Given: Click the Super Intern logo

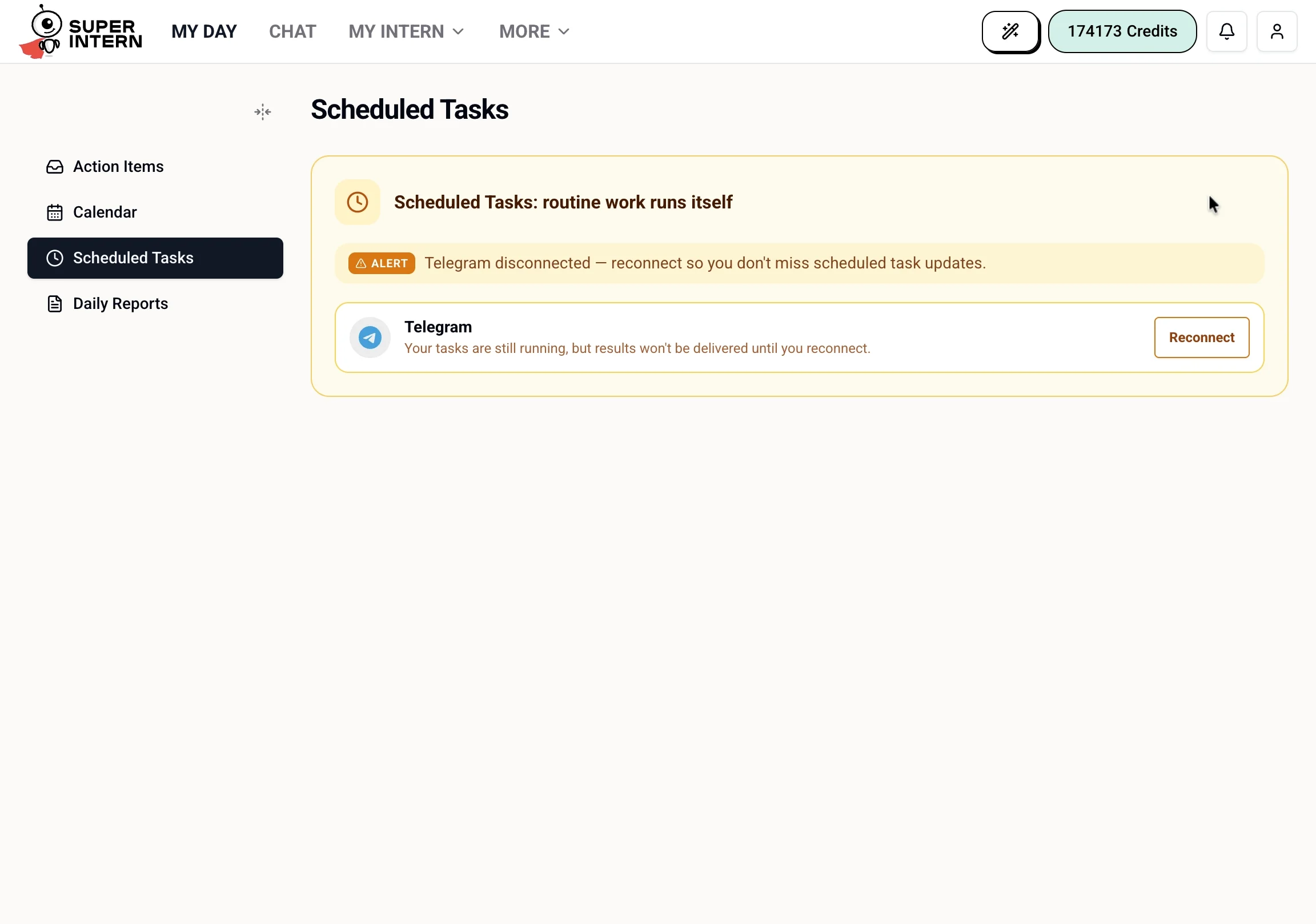Looking at the screenshot, I should pos(80,31).
